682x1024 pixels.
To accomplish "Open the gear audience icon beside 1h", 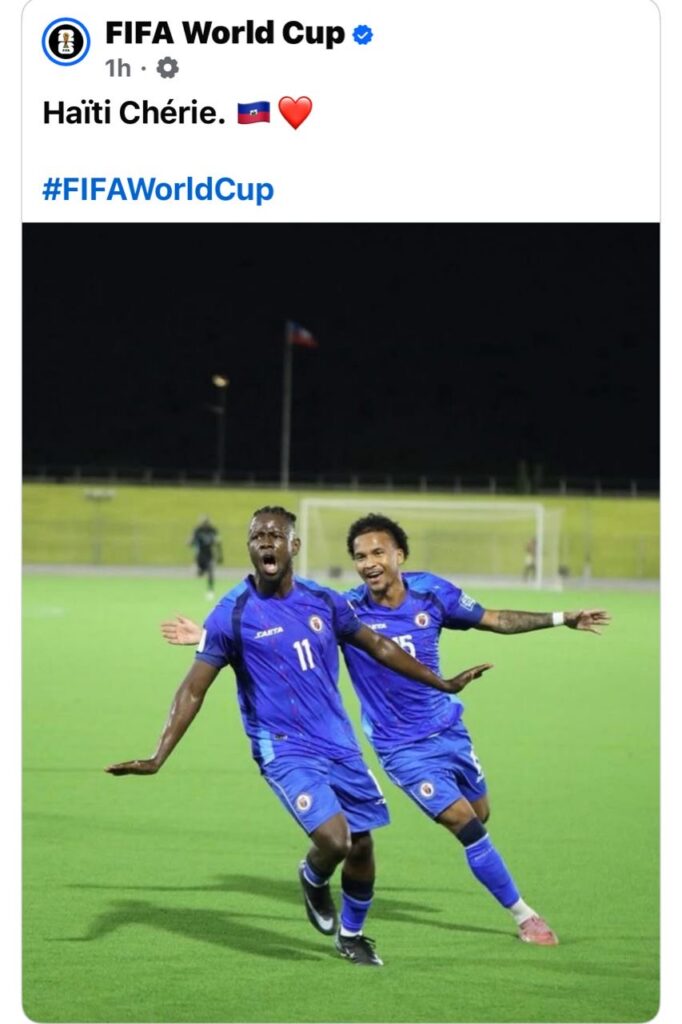I will [167, 68].
